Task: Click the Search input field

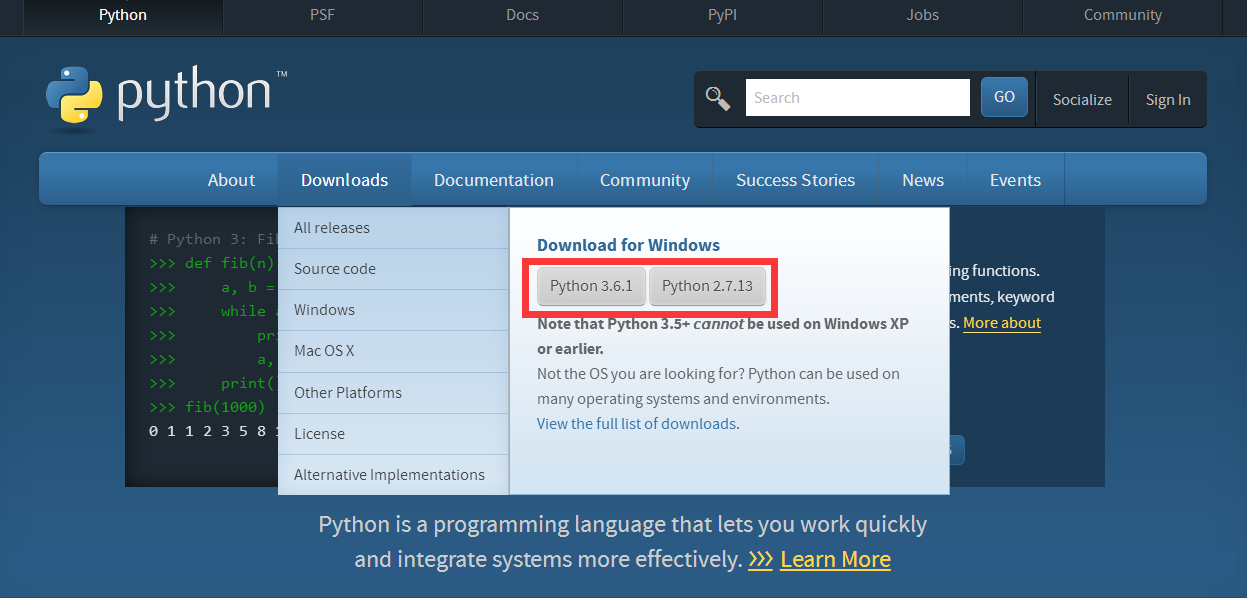Action: point(858,98)
